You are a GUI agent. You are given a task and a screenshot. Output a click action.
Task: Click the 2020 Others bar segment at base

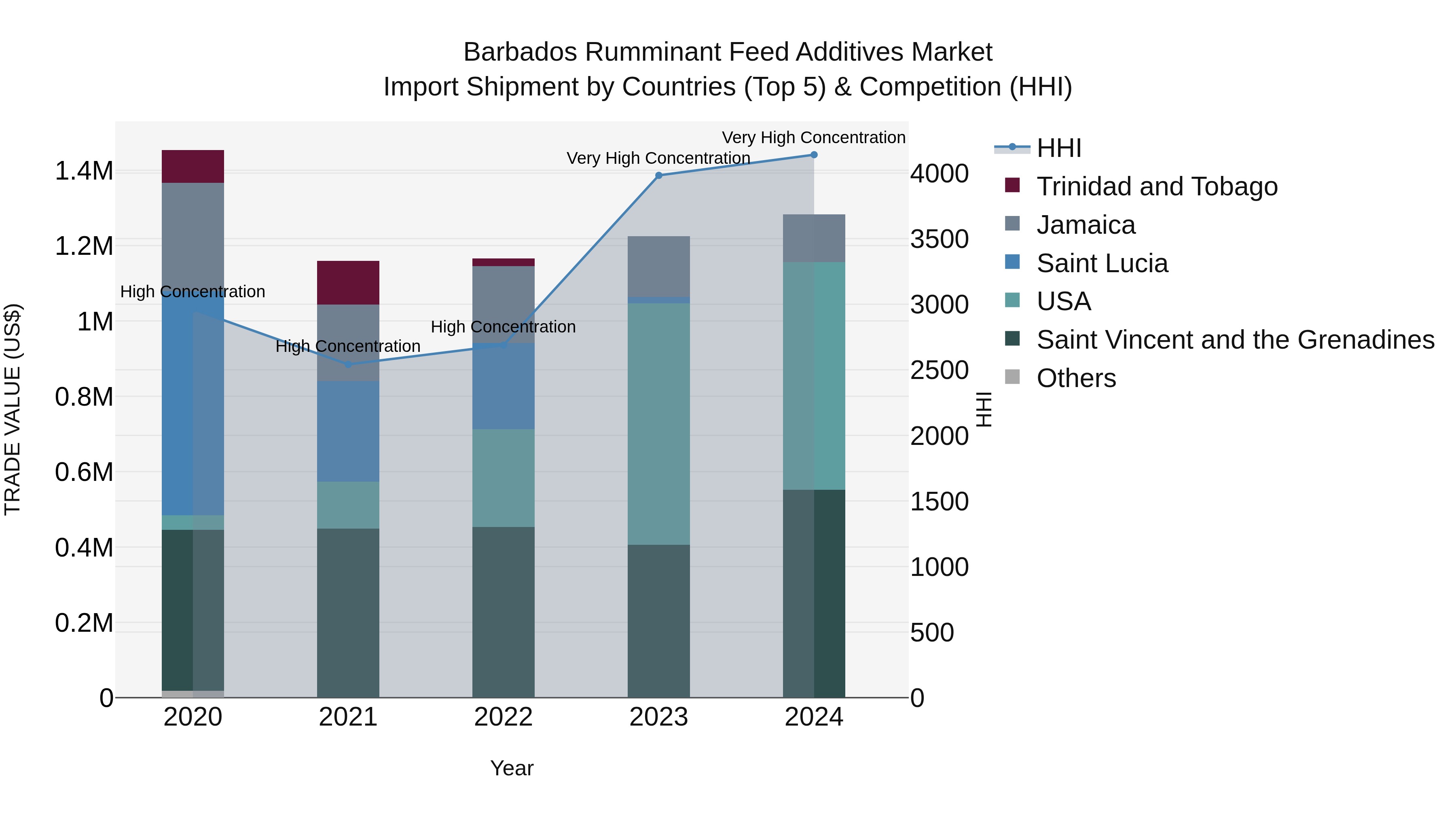[193, 694]
